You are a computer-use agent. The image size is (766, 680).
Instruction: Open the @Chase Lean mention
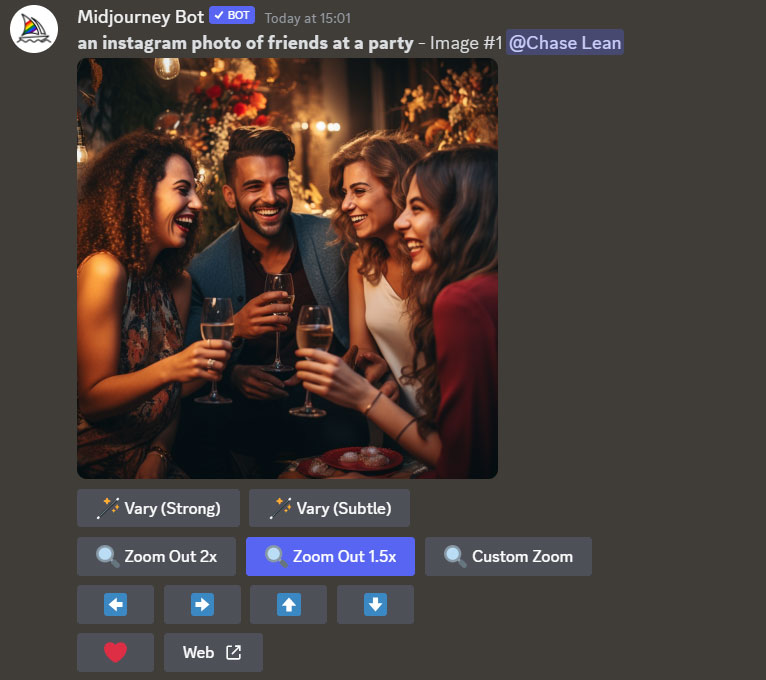565,42
